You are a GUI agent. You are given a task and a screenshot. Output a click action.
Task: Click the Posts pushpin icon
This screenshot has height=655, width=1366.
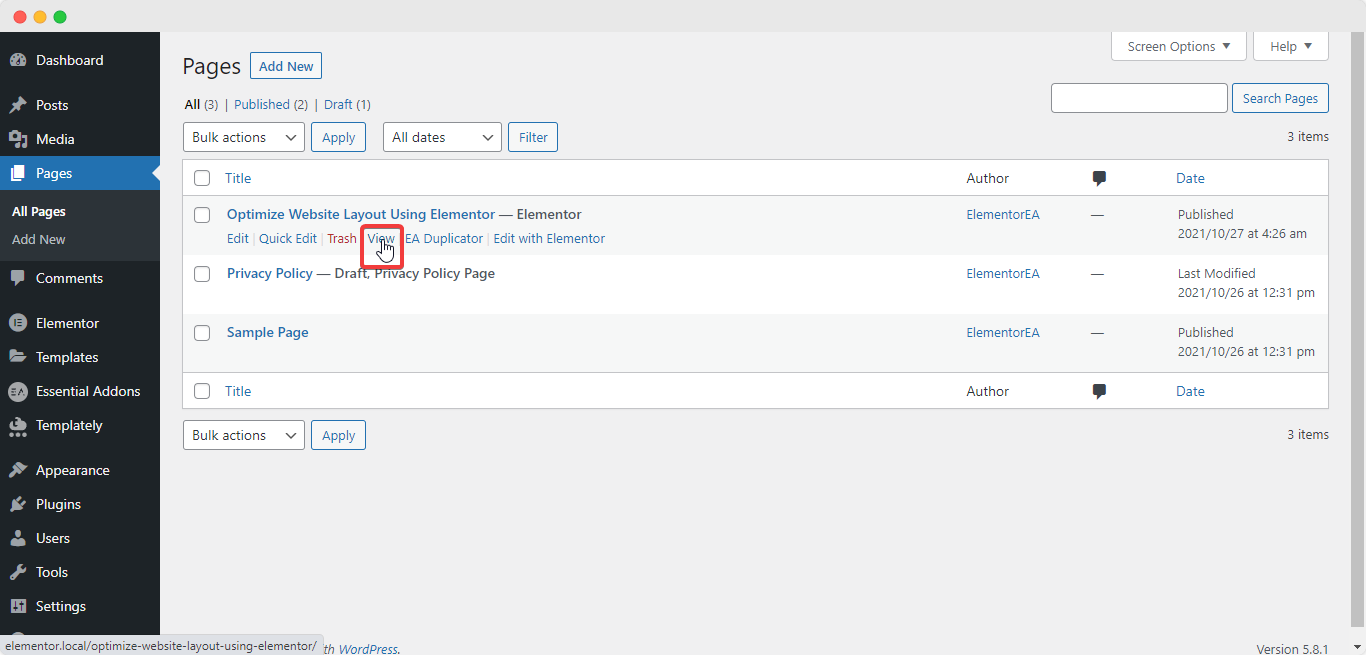pos(18,105)
